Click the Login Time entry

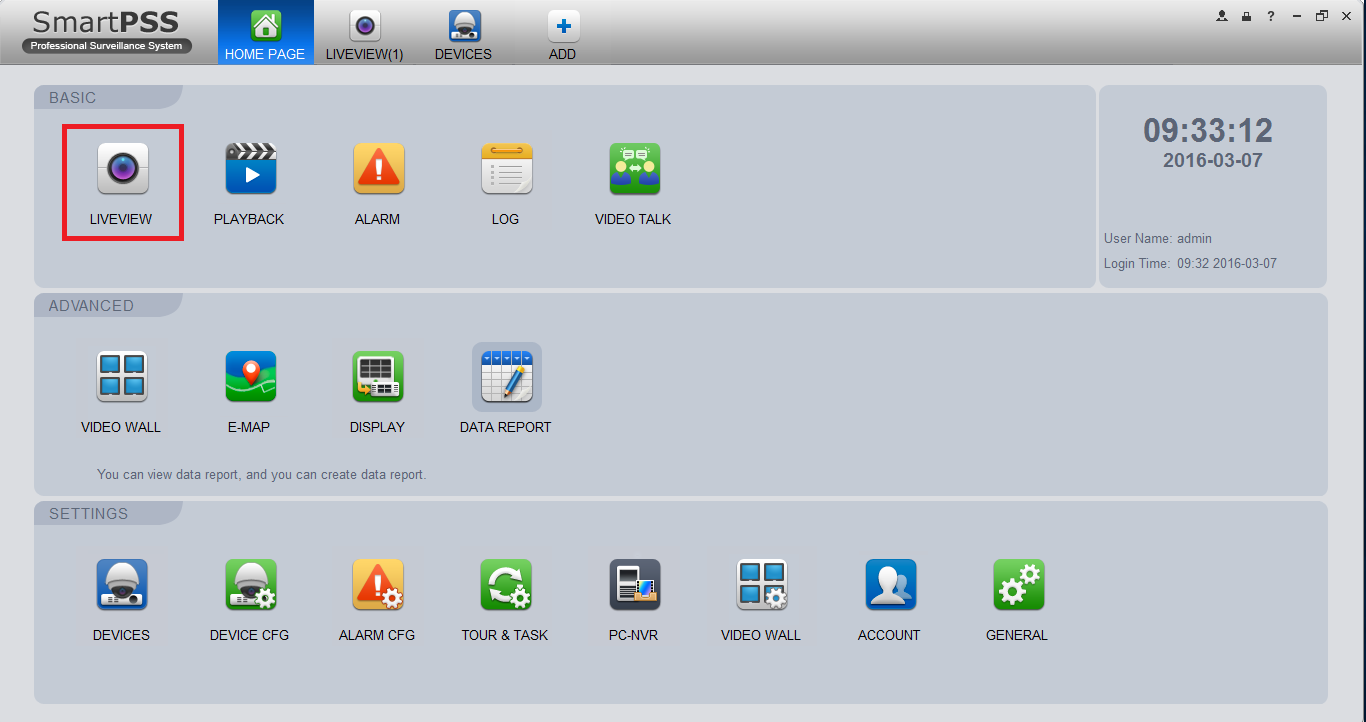coord(1190,264)
